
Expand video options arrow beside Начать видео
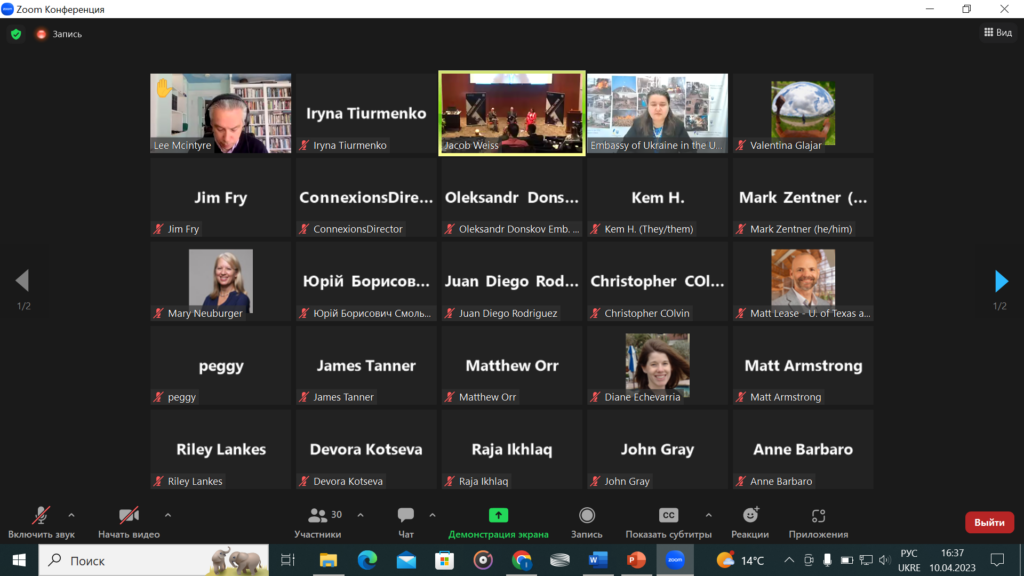tap(168, 515)
